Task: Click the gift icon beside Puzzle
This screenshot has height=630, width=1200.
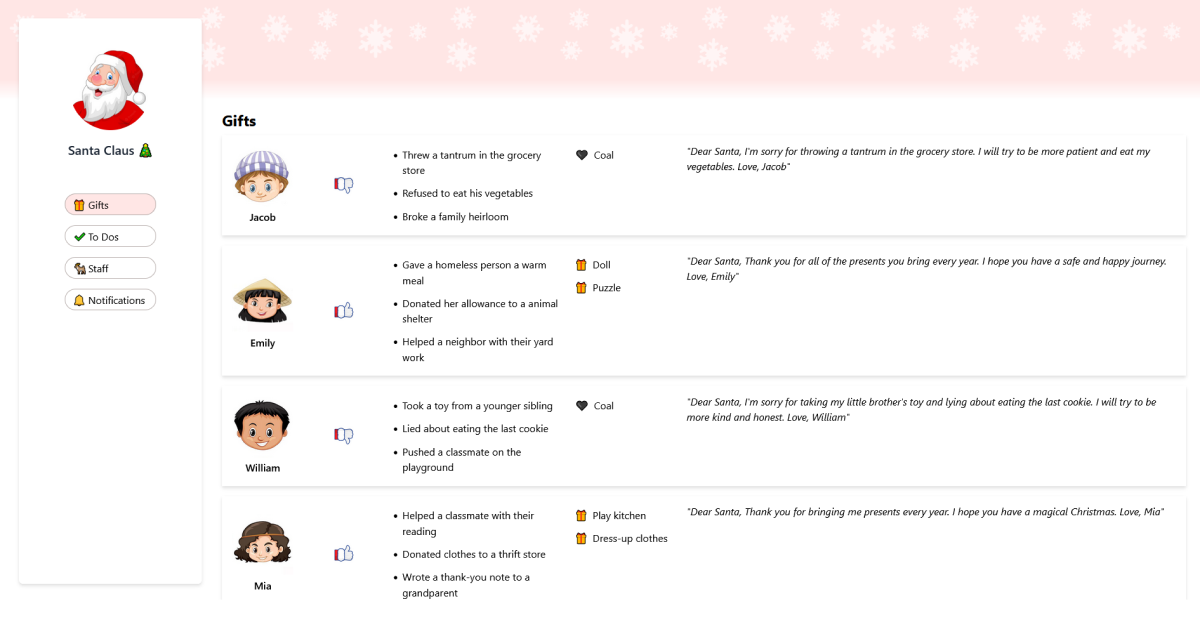Action: 581,288
